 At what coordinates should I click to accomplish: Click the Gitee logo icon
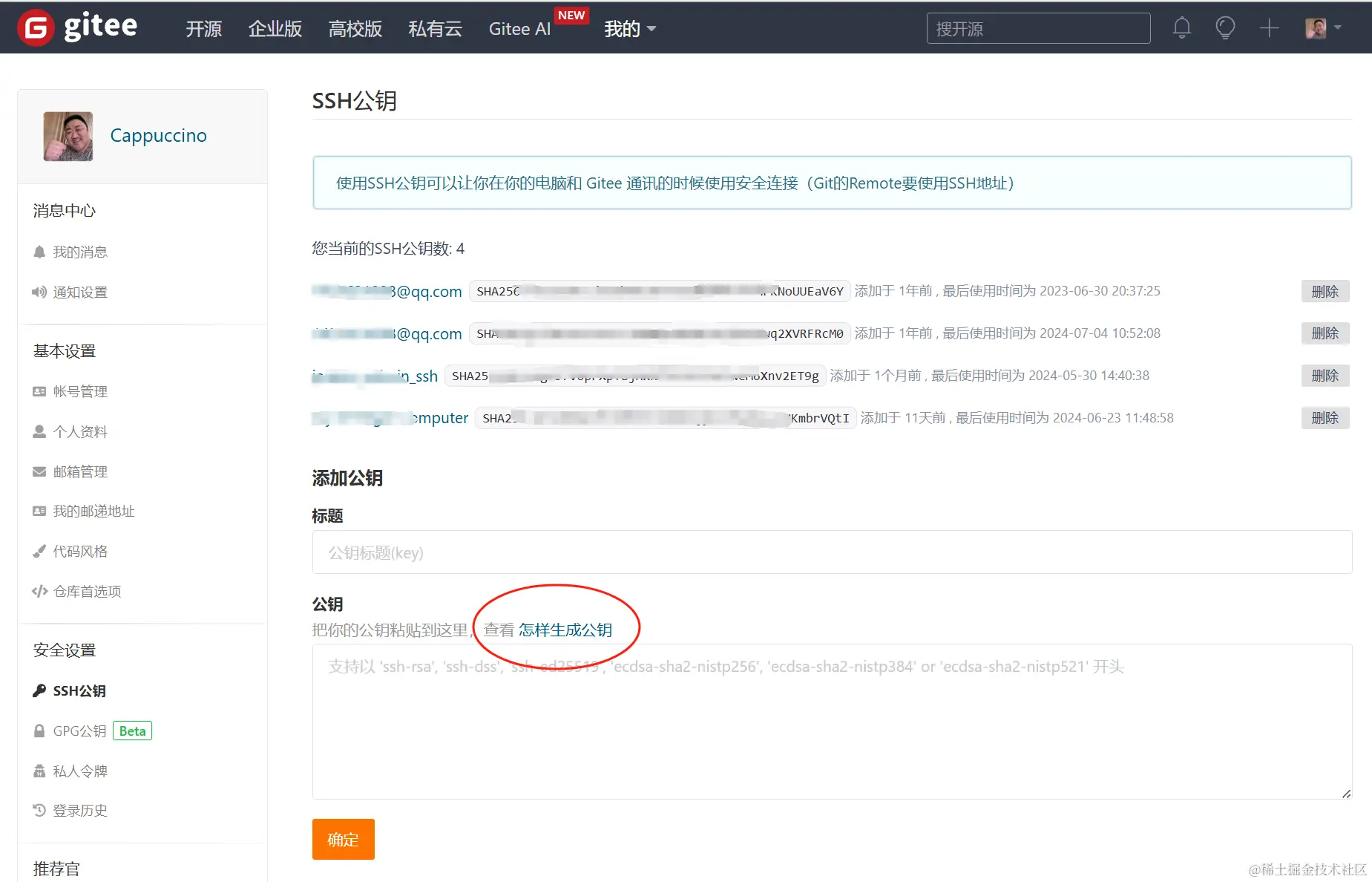(x=36, y=27)
